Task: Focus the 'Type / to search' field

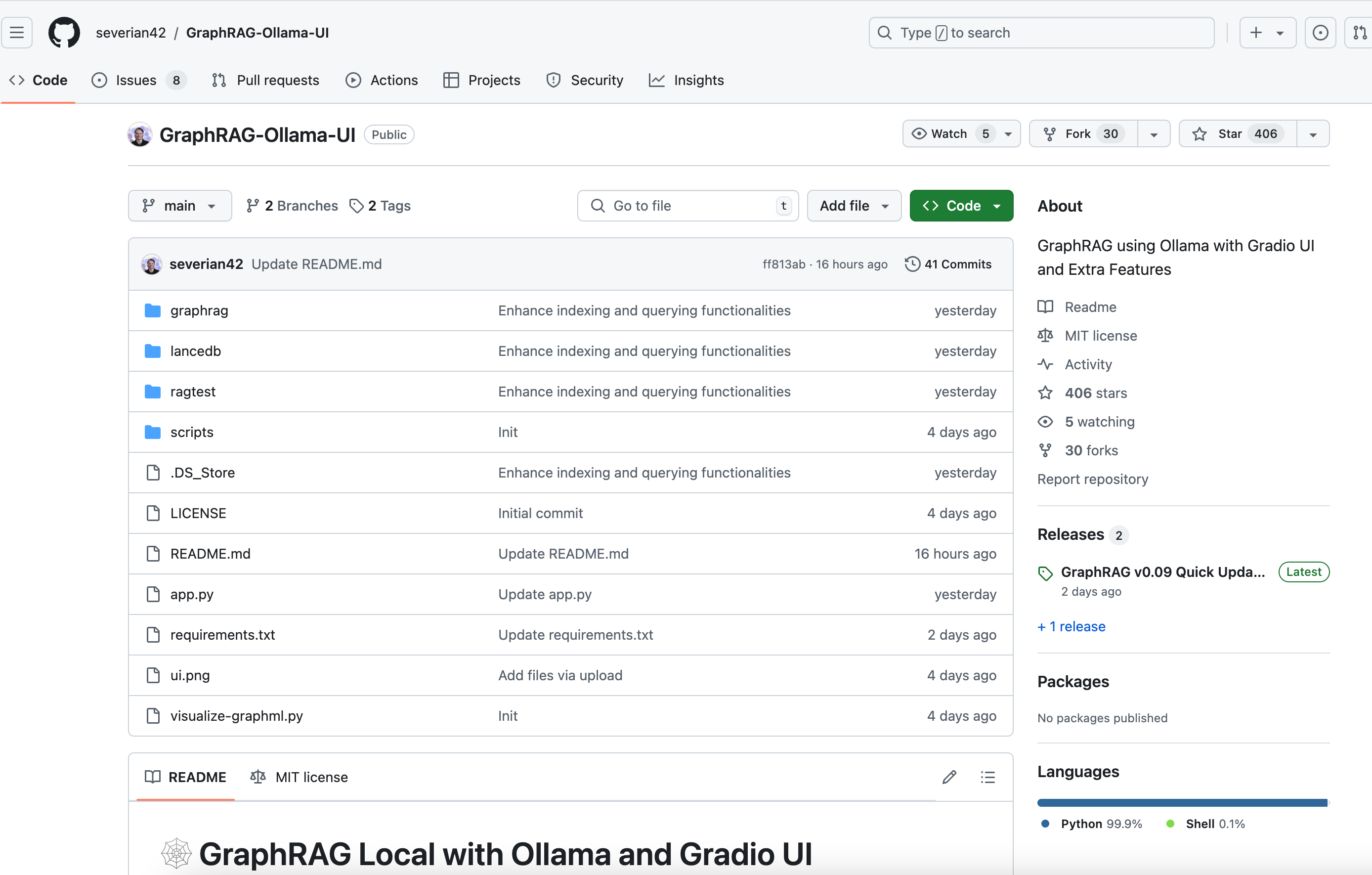Action: point(1041,33)
